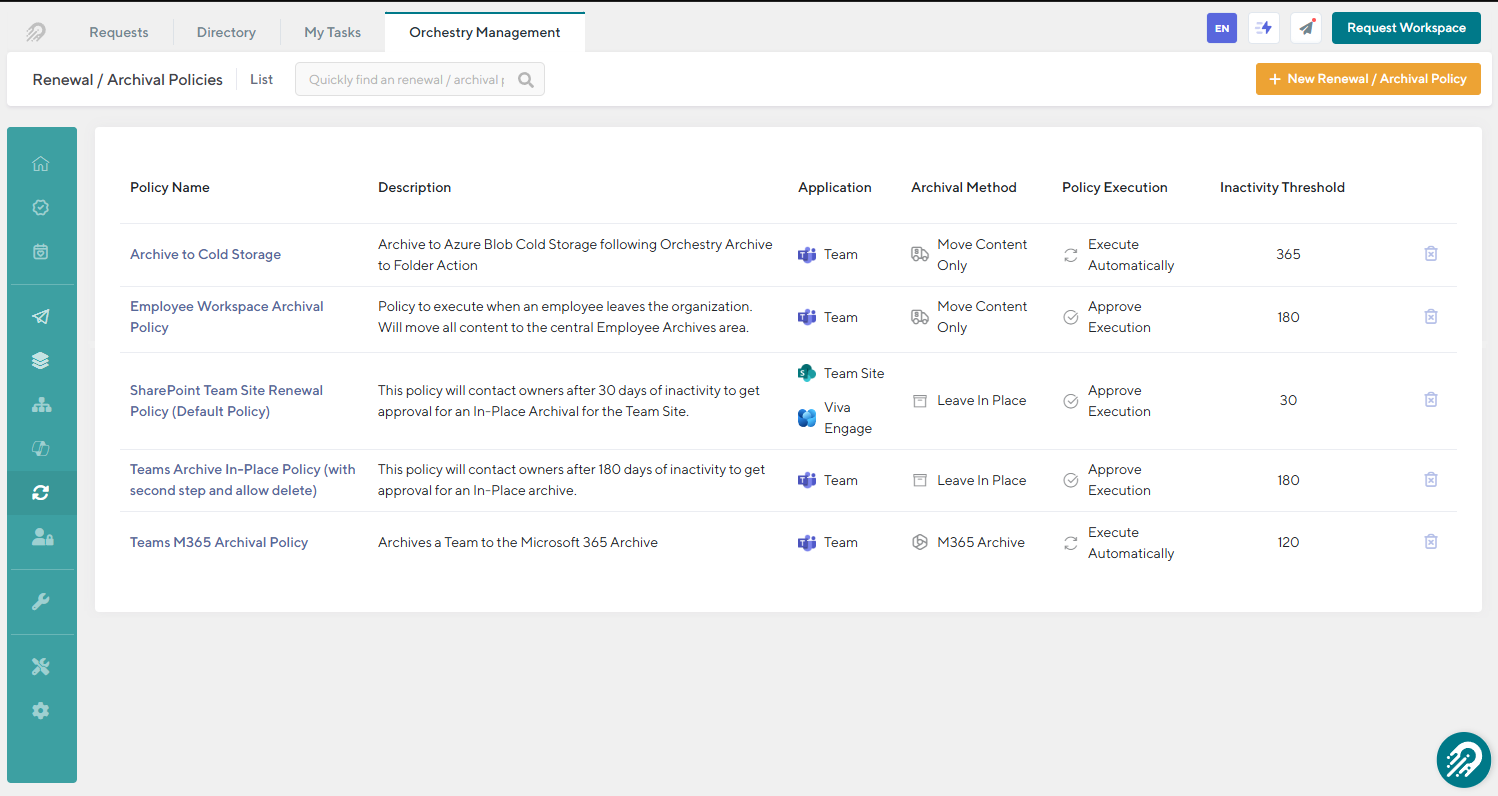This screenshot has height=796, width=1498.
Task: Open the floating Orchestry round help icon
Action: point(1464,760)
